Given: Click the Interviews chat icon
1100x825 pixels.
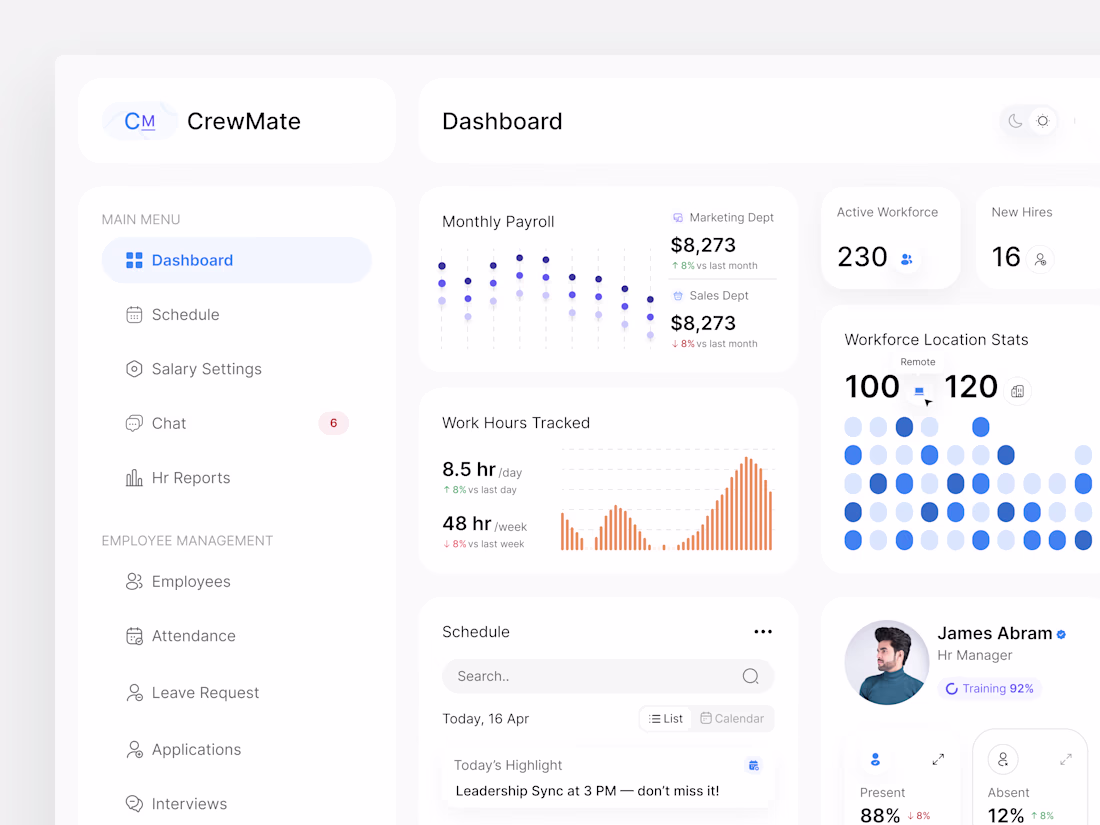Looking at the screenshot, I should pyautogui.click(x=134, y=804).
